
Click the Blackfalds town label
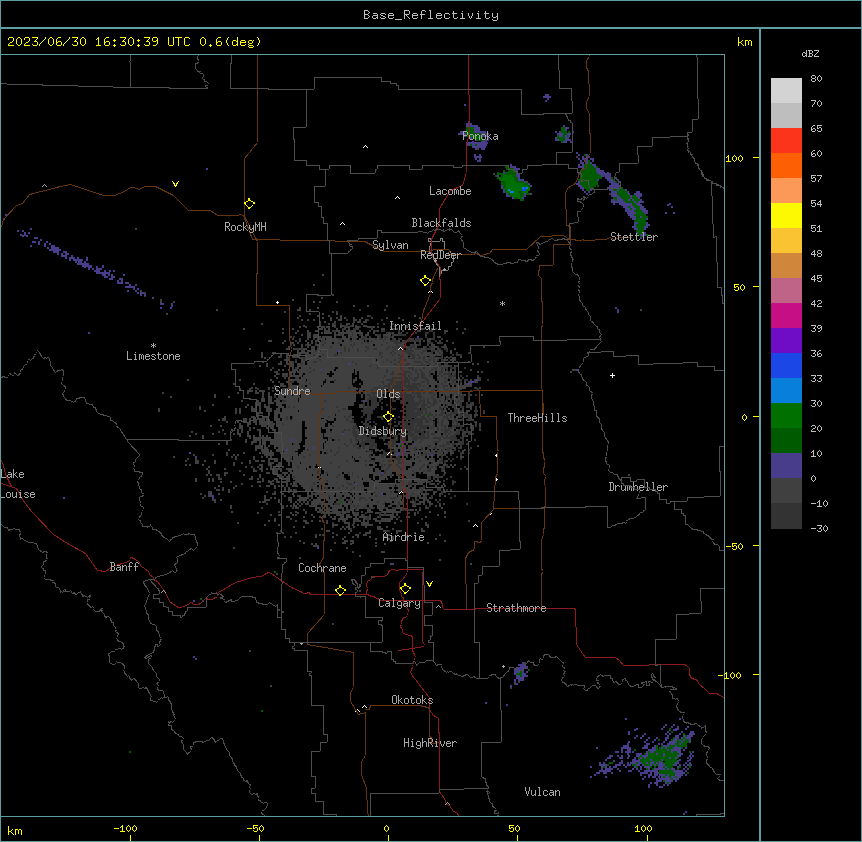point(441,223)
